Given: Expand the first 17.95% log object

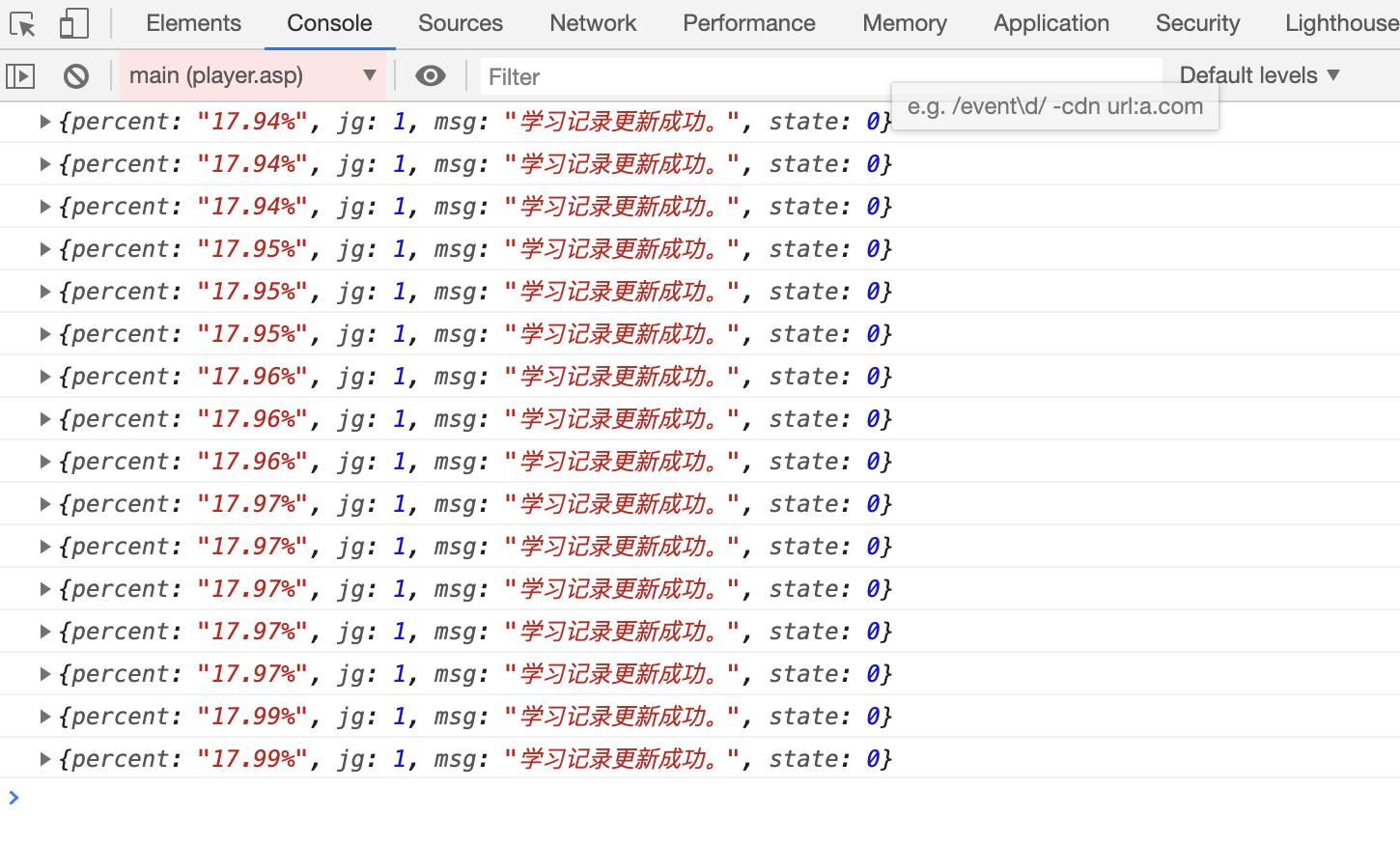Looking at the screenshot, I should click(x=44, y=249).
